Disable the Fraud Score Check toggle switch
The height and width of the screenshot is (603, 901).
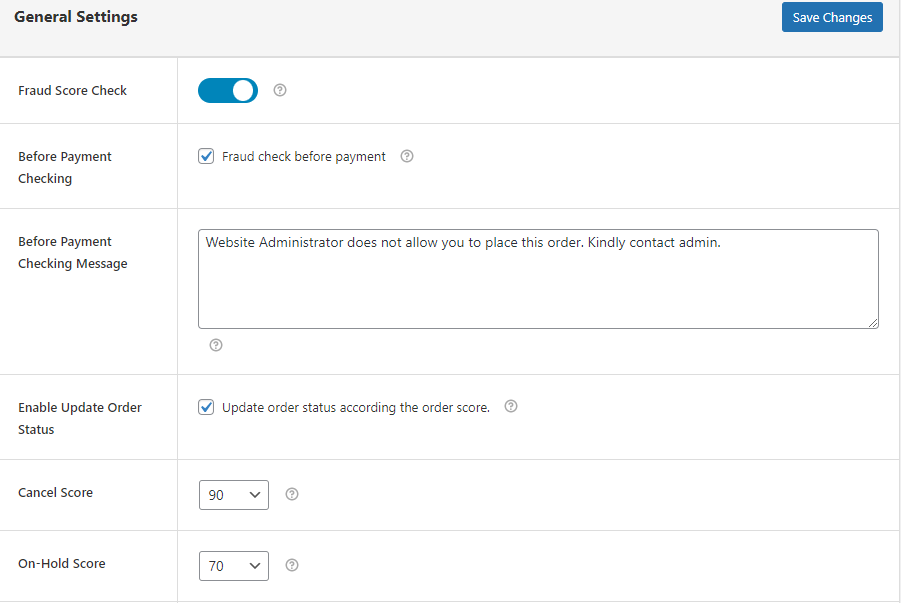click(x=228, y=91)
